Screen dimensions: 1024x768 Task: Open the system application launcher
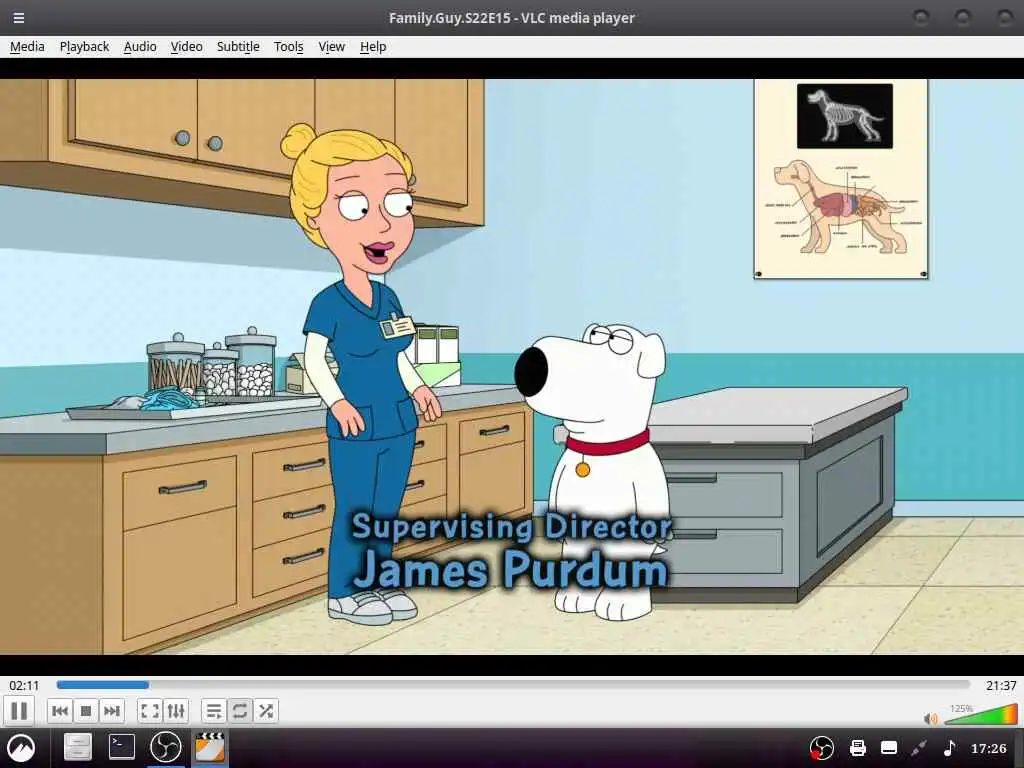click(22, 748)
